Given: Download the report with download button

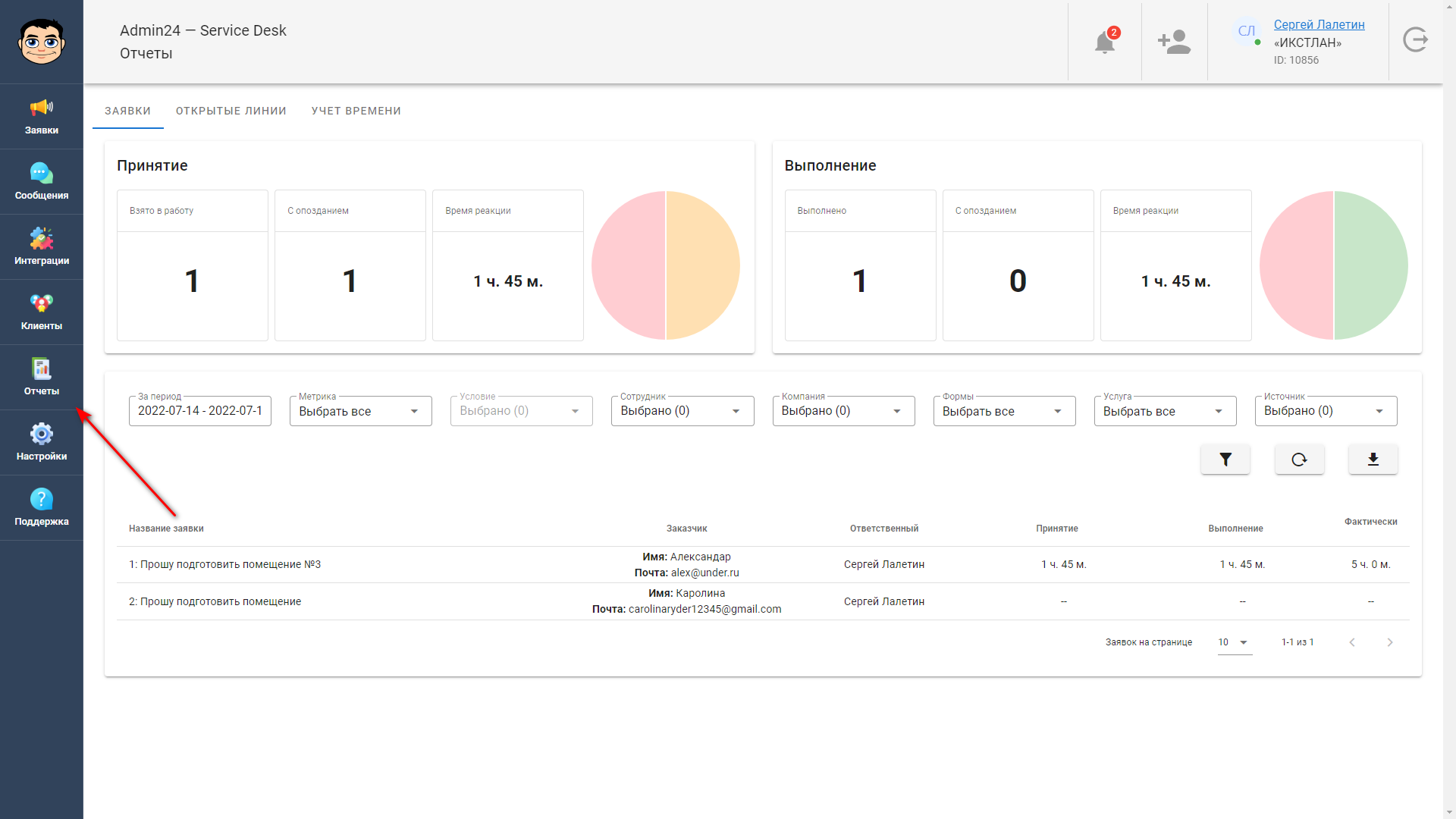Looking at the screenshot, I should click(x=1373, y=460).
